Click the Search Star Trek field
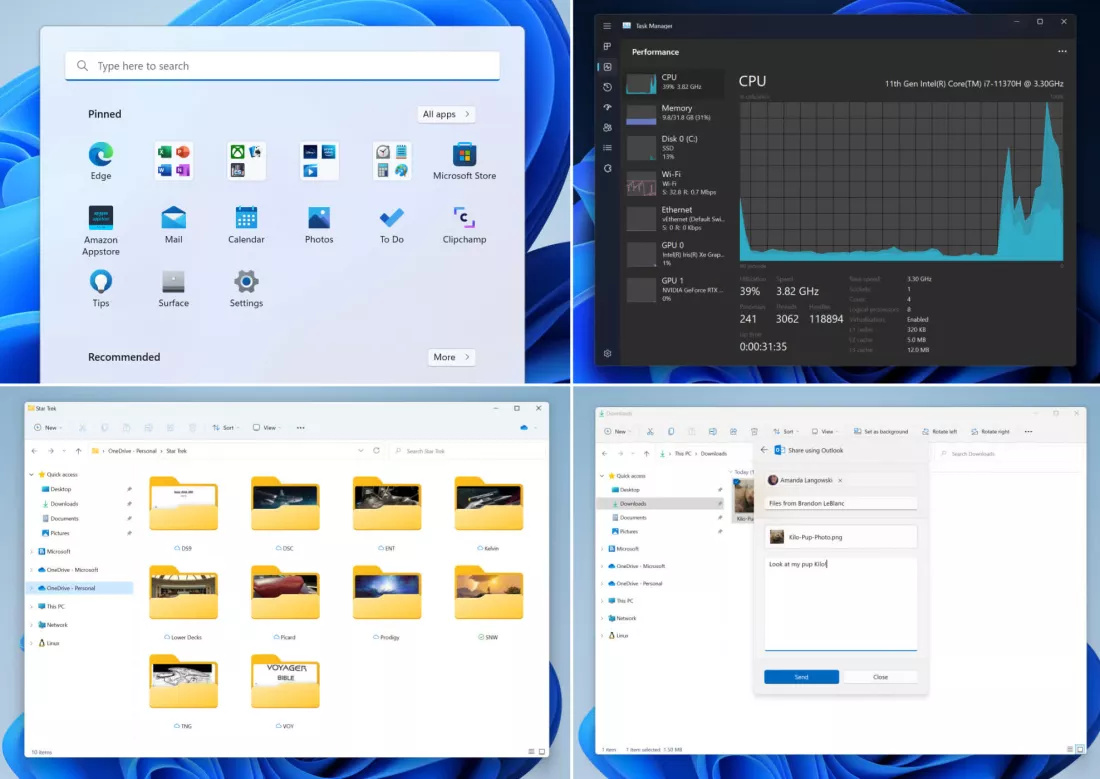The image size is (1100, 779). [467, 451]
